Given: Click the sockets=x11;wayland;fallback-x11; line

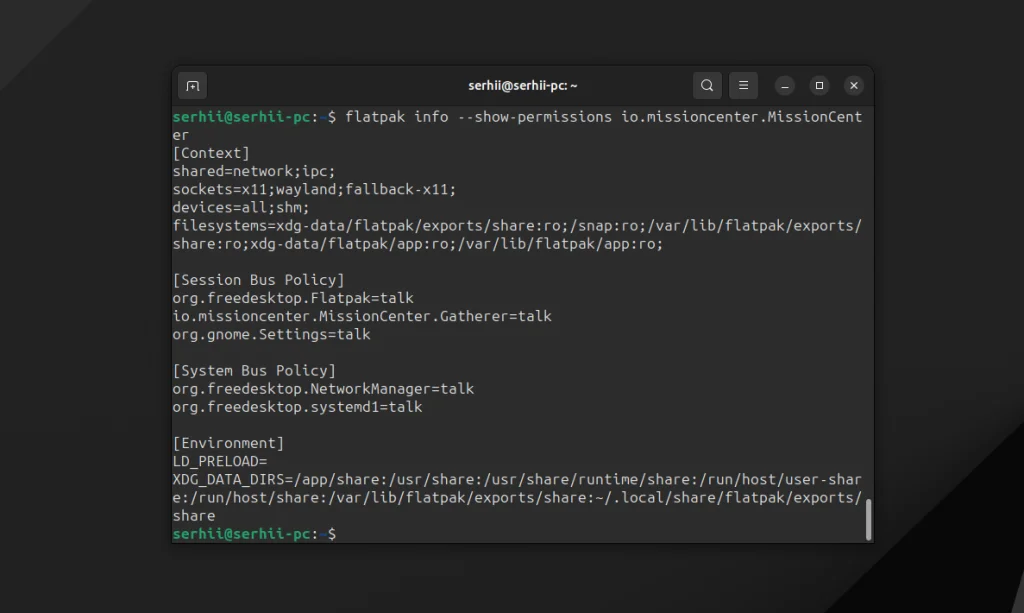Looking at the screenshot, I should (x=314, y=189).
